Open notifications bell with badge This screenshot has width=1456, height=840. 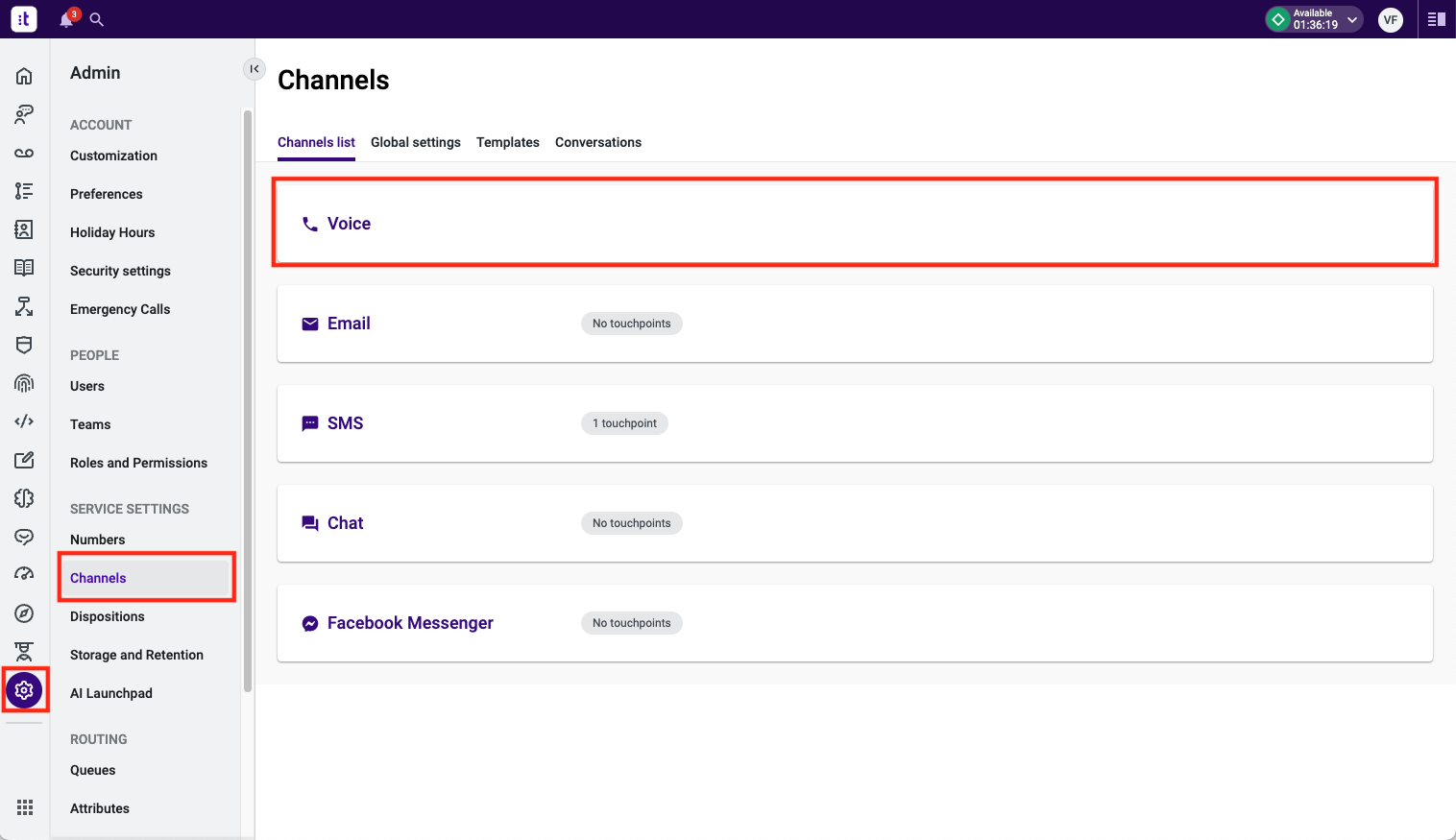click(66, 19)
